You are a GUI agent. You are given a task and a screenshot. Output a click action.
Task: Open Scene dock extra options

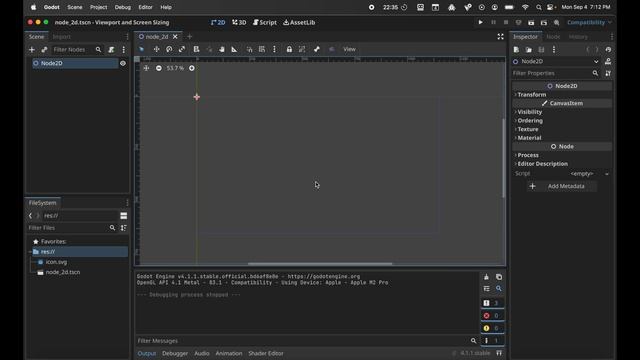click(124, 50)
